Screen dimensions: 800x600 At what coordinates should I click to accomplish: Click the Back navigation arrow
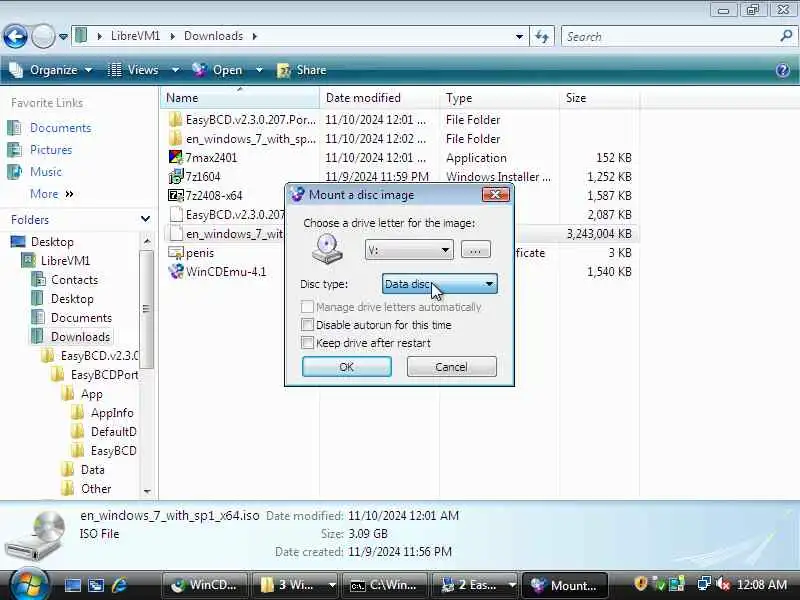point(16,37)
